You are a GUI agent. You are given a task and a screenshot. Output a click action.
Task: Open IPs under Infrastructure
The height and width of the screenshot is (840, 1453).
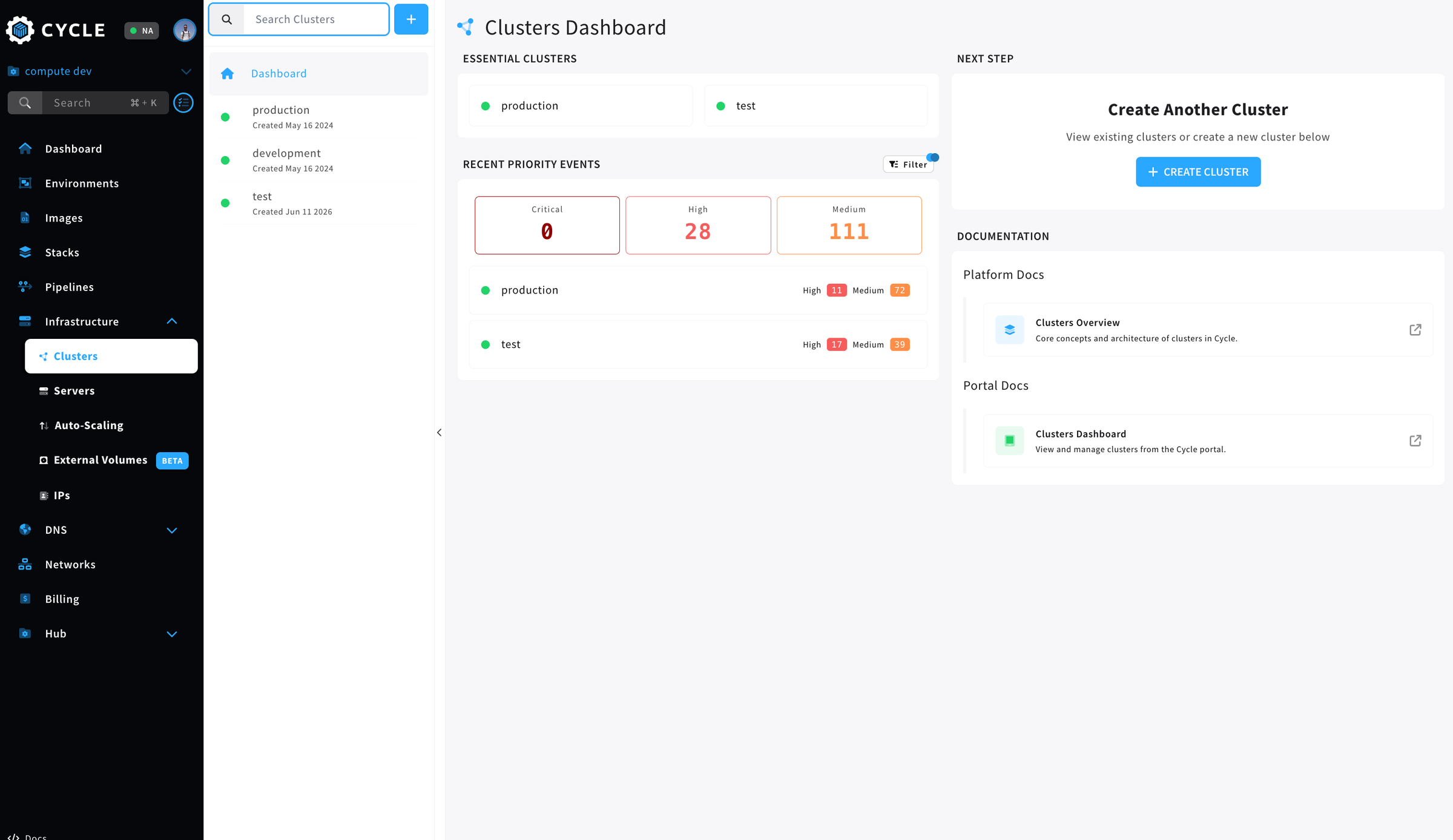point(62,495)
